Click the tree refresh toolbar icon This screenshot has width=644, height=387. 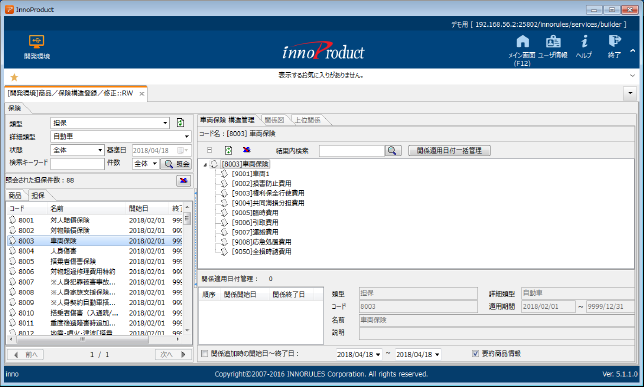point(228,150)
